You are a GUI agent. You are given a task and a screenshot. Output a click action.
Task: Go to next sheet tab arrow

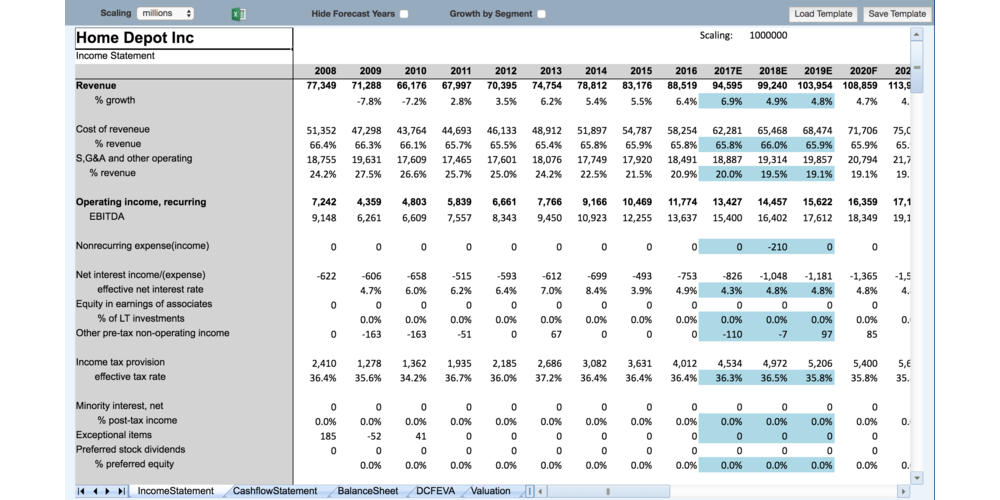click(x=107, y=491)
